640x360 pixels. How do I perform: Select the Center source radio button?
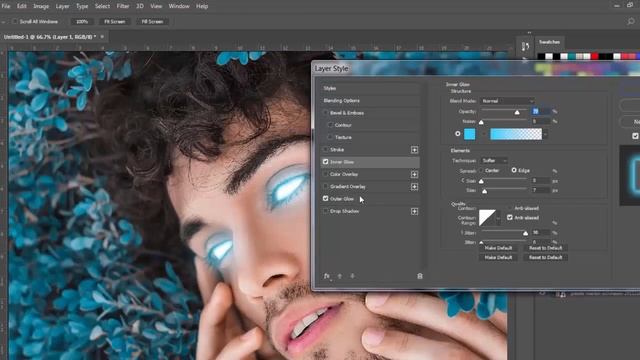pyautogui.click(x=481, y=170)
